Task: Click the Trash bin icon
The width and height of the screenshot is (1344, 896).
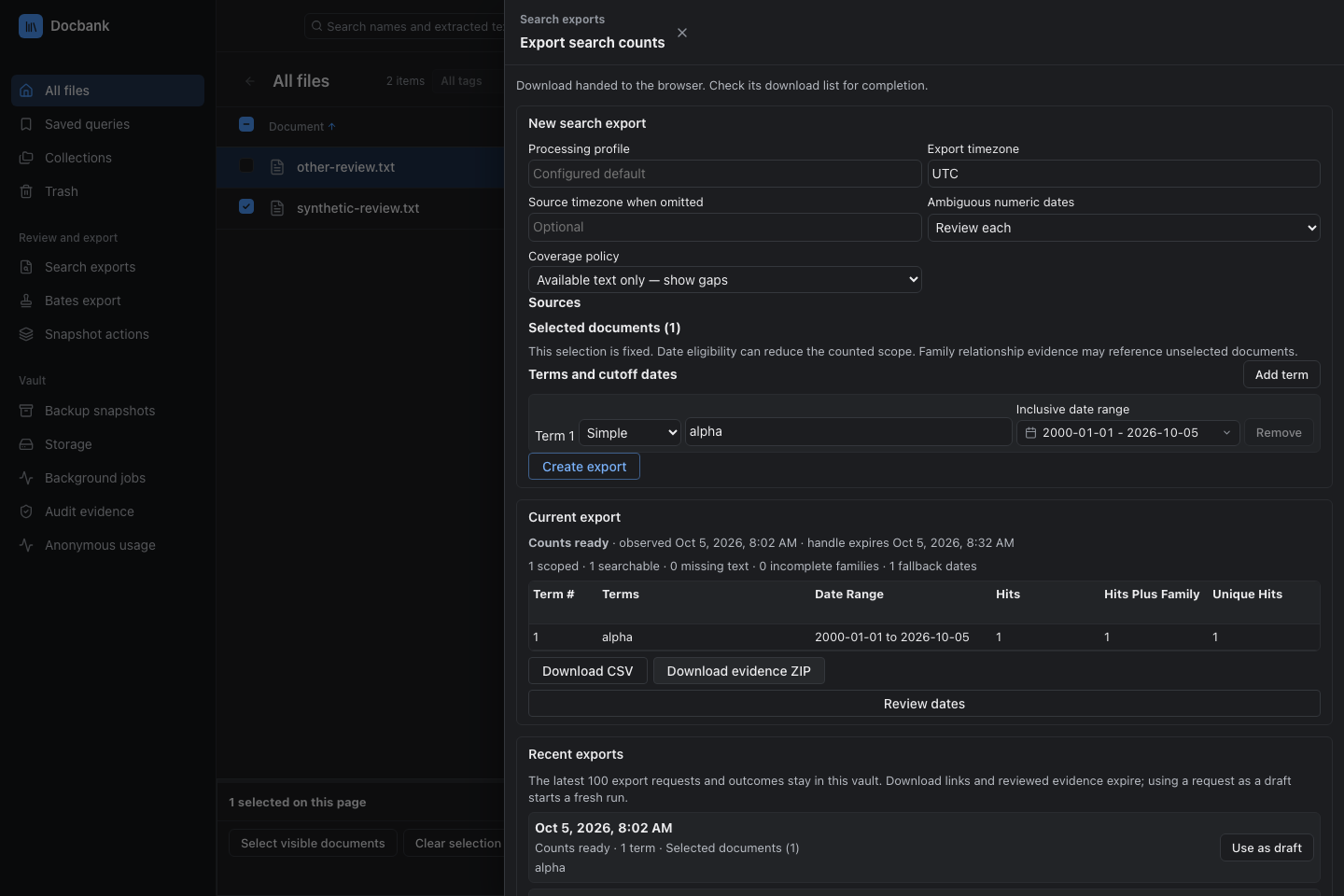Action: pos(26,191)
